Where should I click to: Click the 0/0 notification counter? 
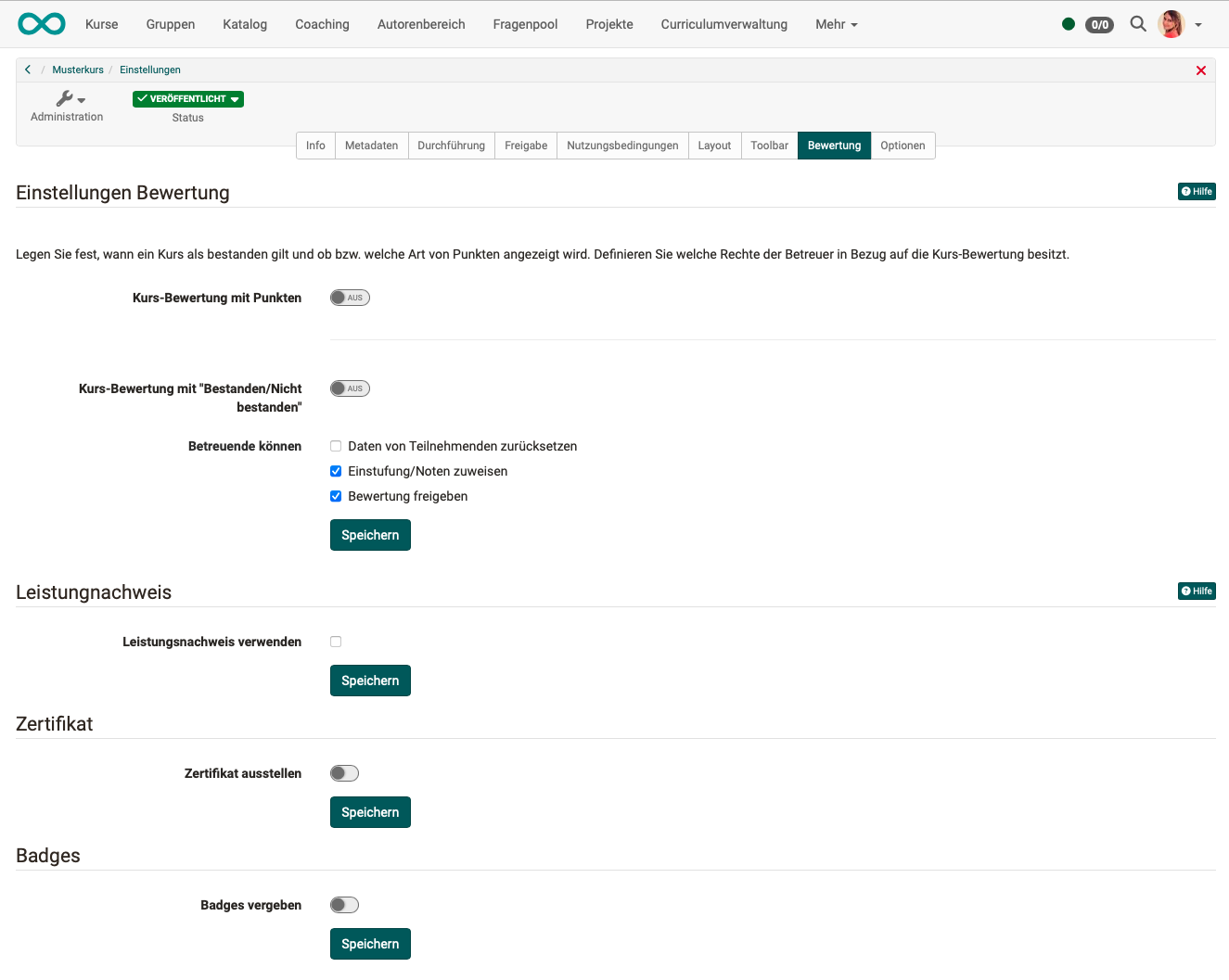1100,25
